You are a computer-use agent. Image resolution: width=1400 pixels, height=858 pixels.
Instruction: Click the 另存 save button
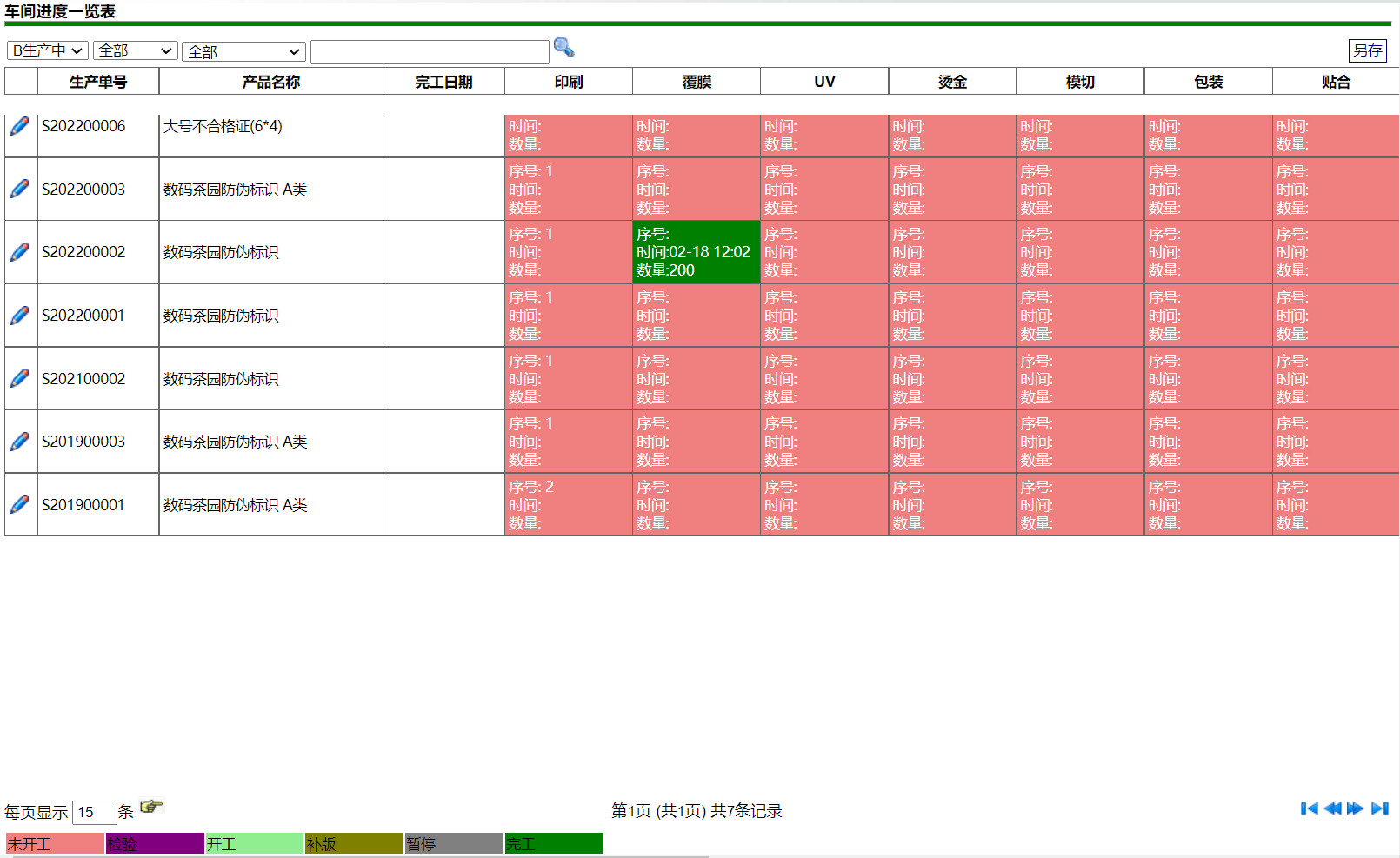coord(1368,50)
